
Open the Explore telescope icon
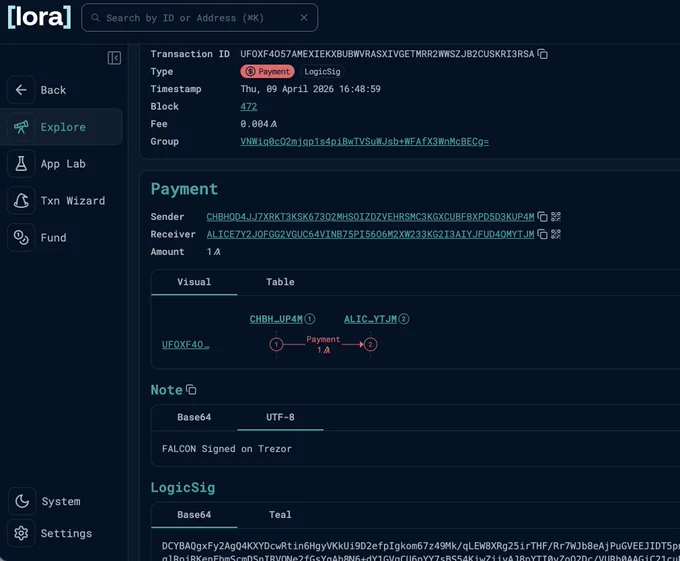coord(21,127)
